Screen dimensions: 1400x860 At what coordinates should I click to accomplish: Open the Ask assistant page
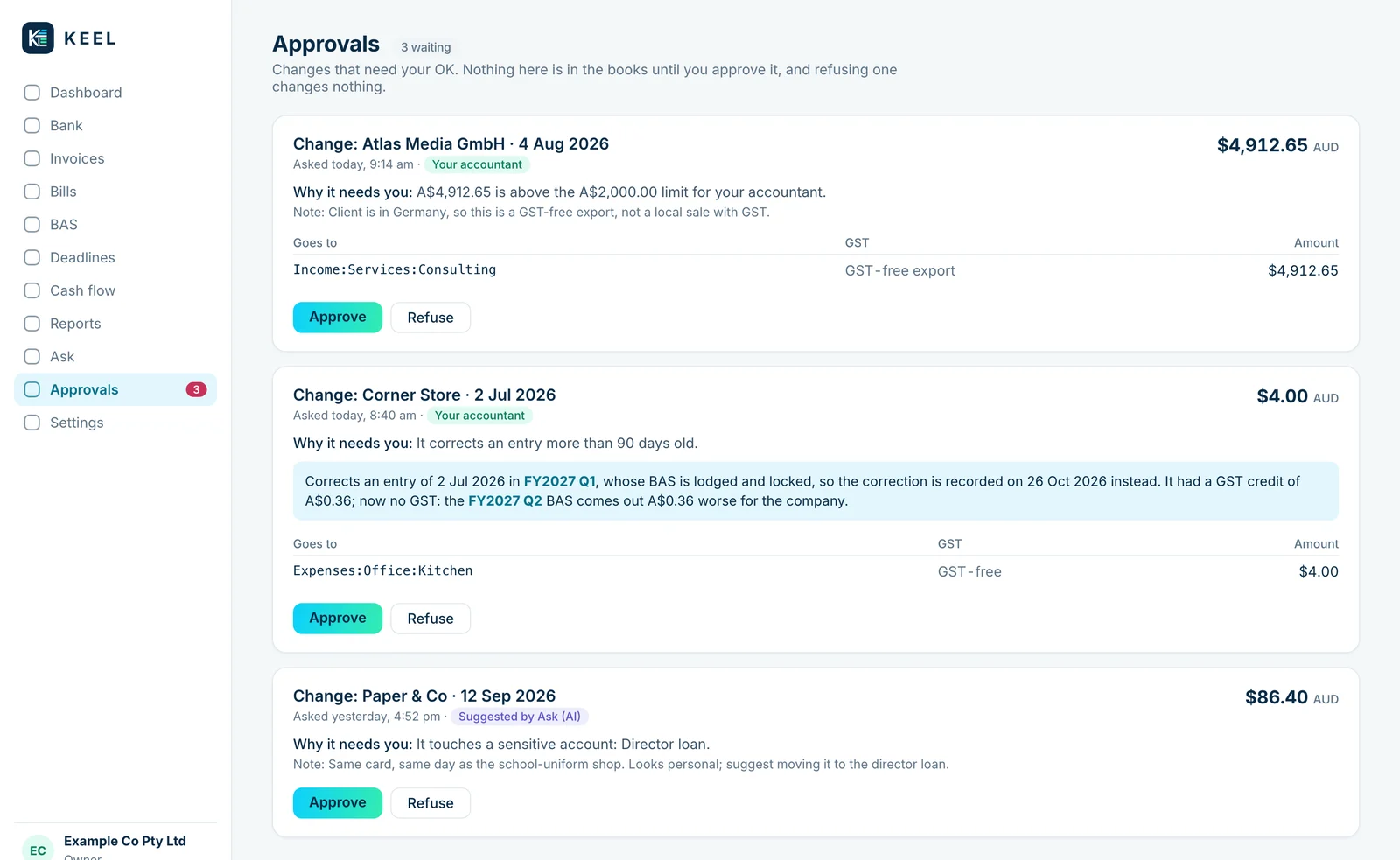[115, 356]
